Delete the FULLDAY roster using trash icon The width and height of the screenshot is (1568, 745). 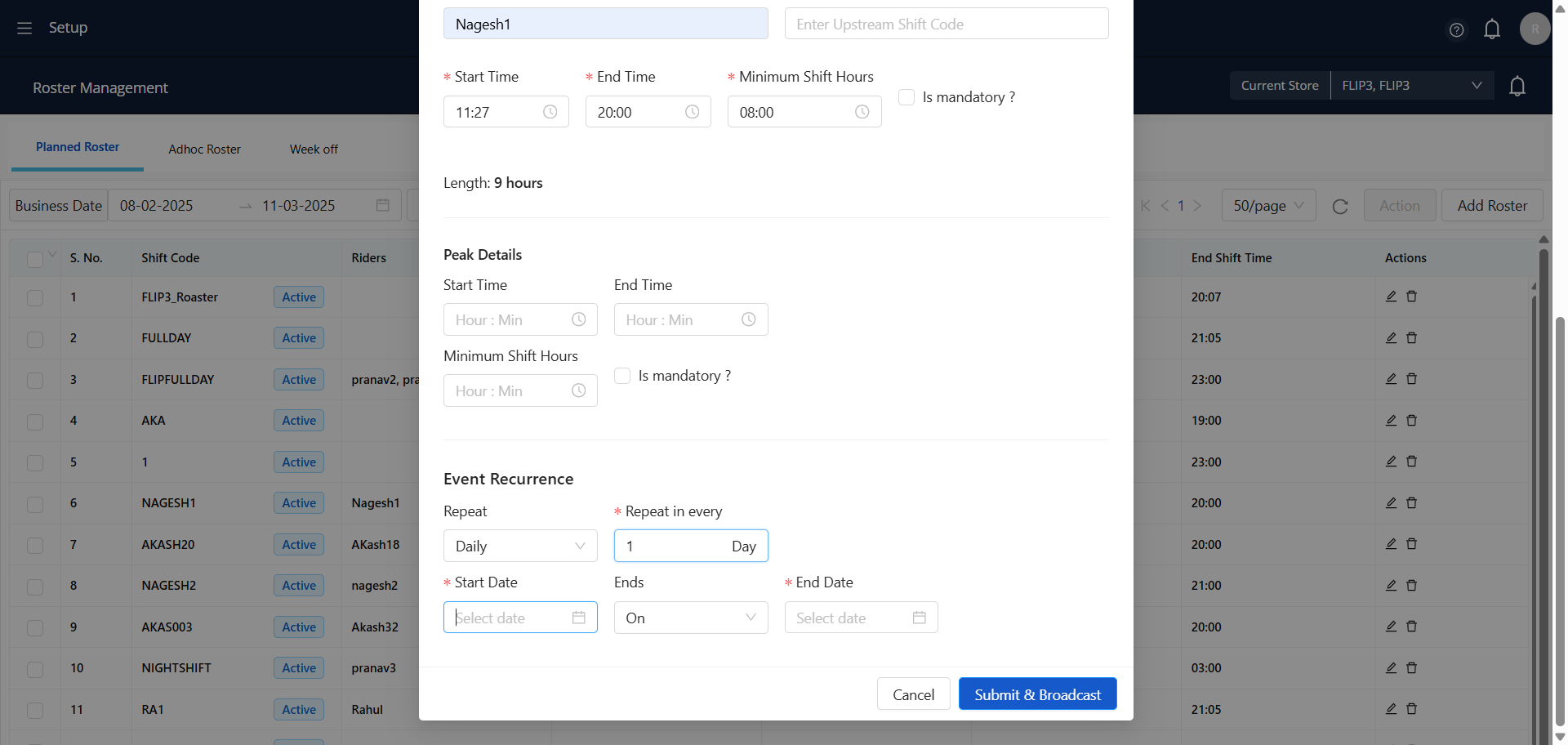[1411, 337]
